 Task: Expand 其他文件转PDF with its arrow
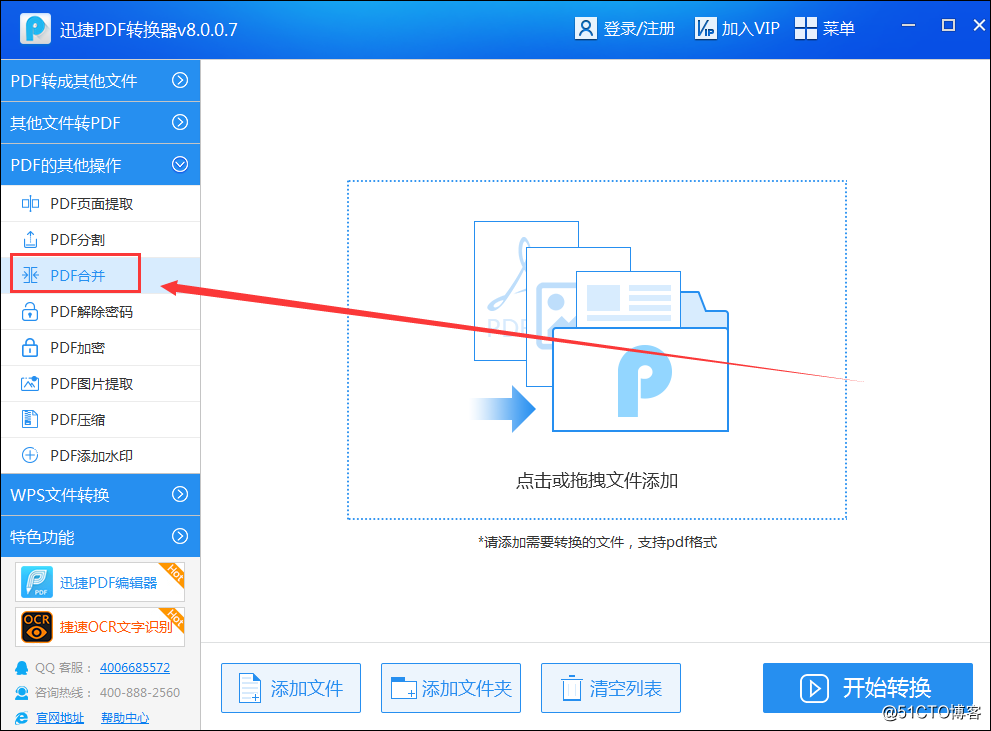(x=180, y=122)
